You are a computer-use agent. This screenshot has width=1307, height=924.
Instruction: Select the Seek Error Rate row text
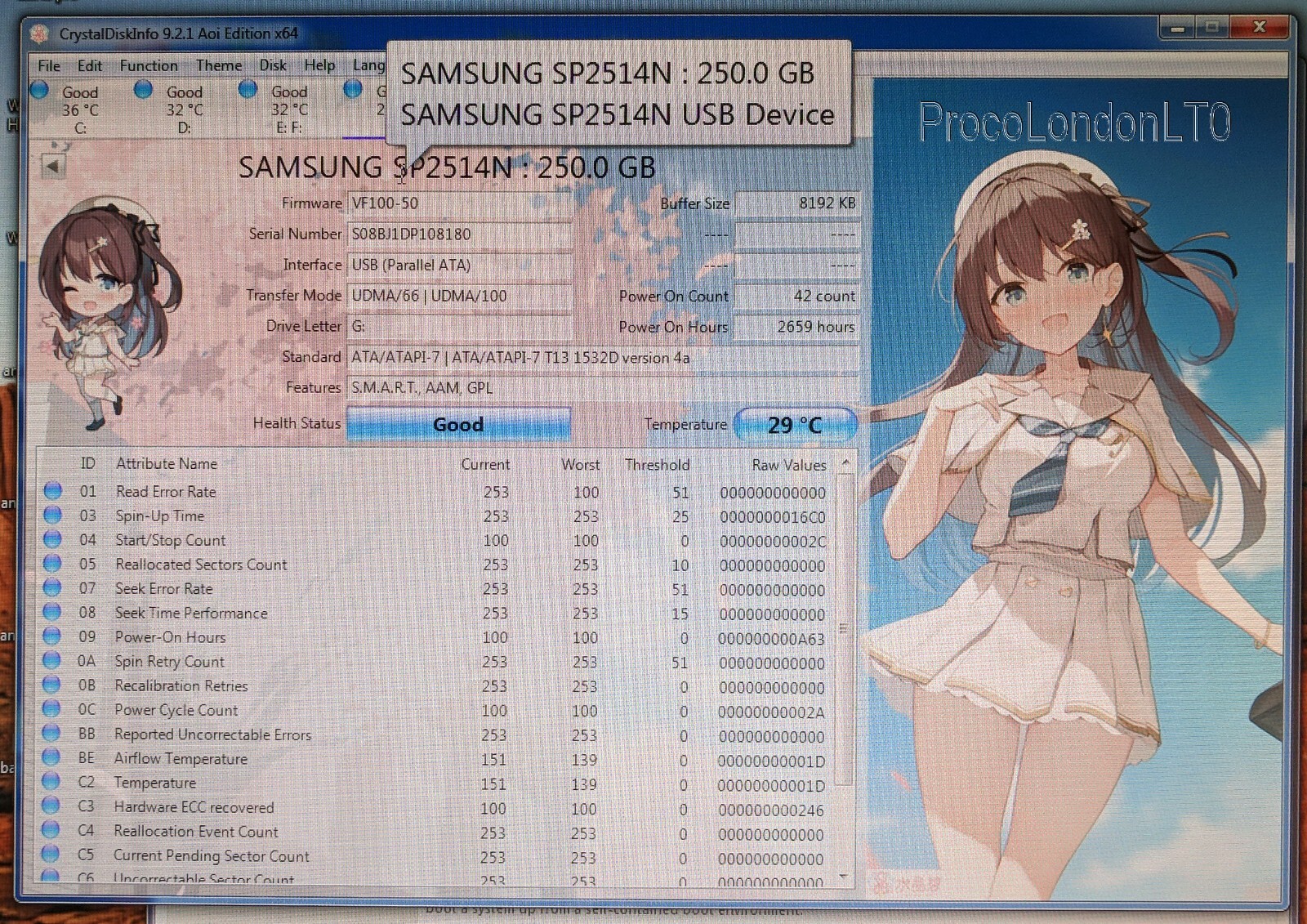pos(163,589)
